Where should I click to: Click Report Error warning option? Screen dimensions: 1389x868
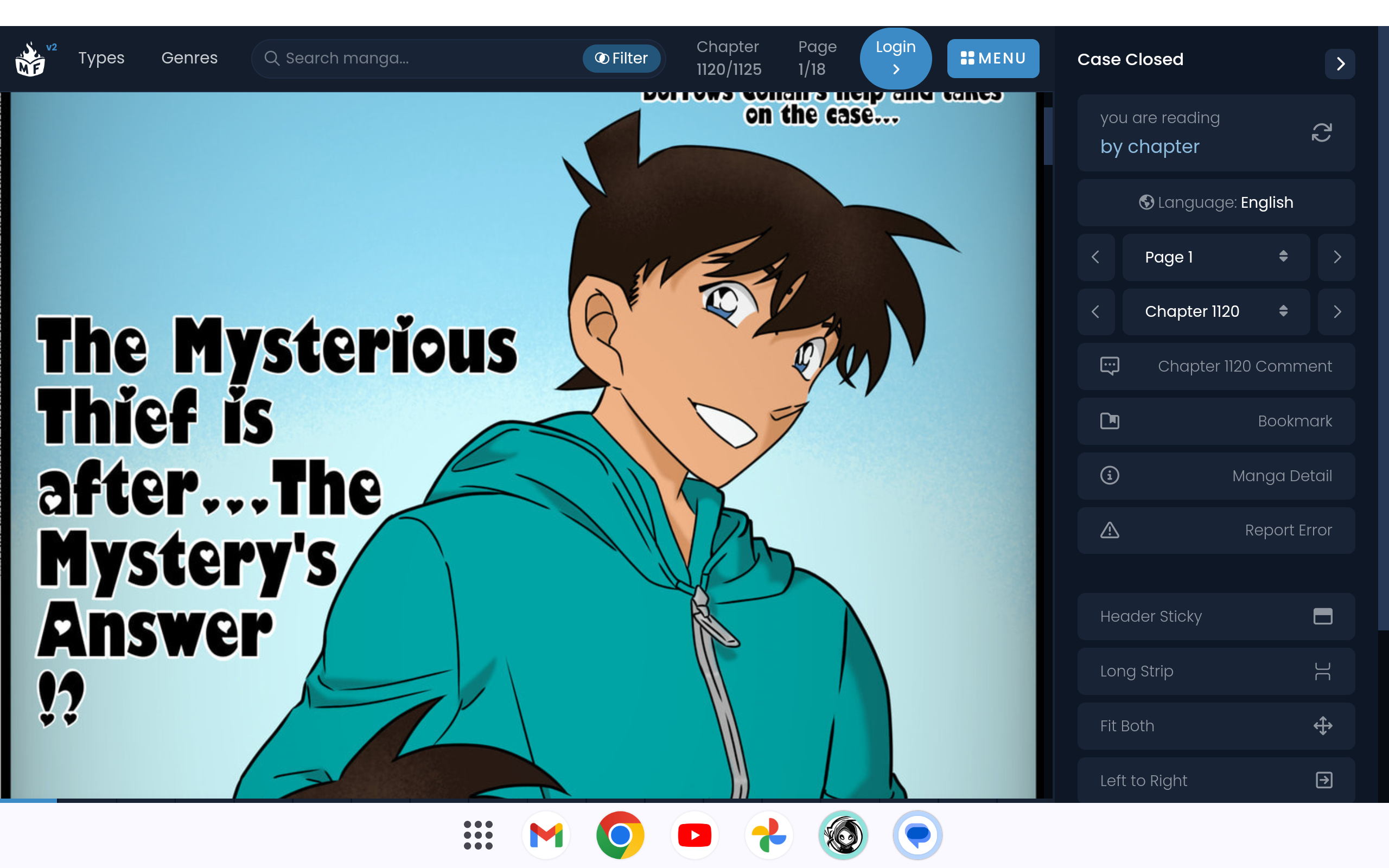point(1216,530)
